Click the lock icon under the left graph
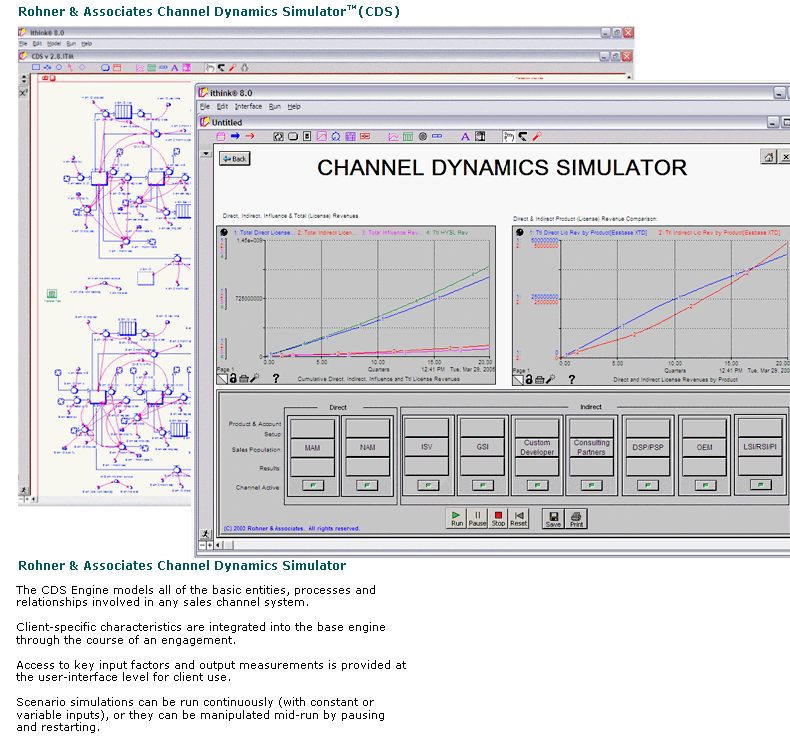 [233, 378]
